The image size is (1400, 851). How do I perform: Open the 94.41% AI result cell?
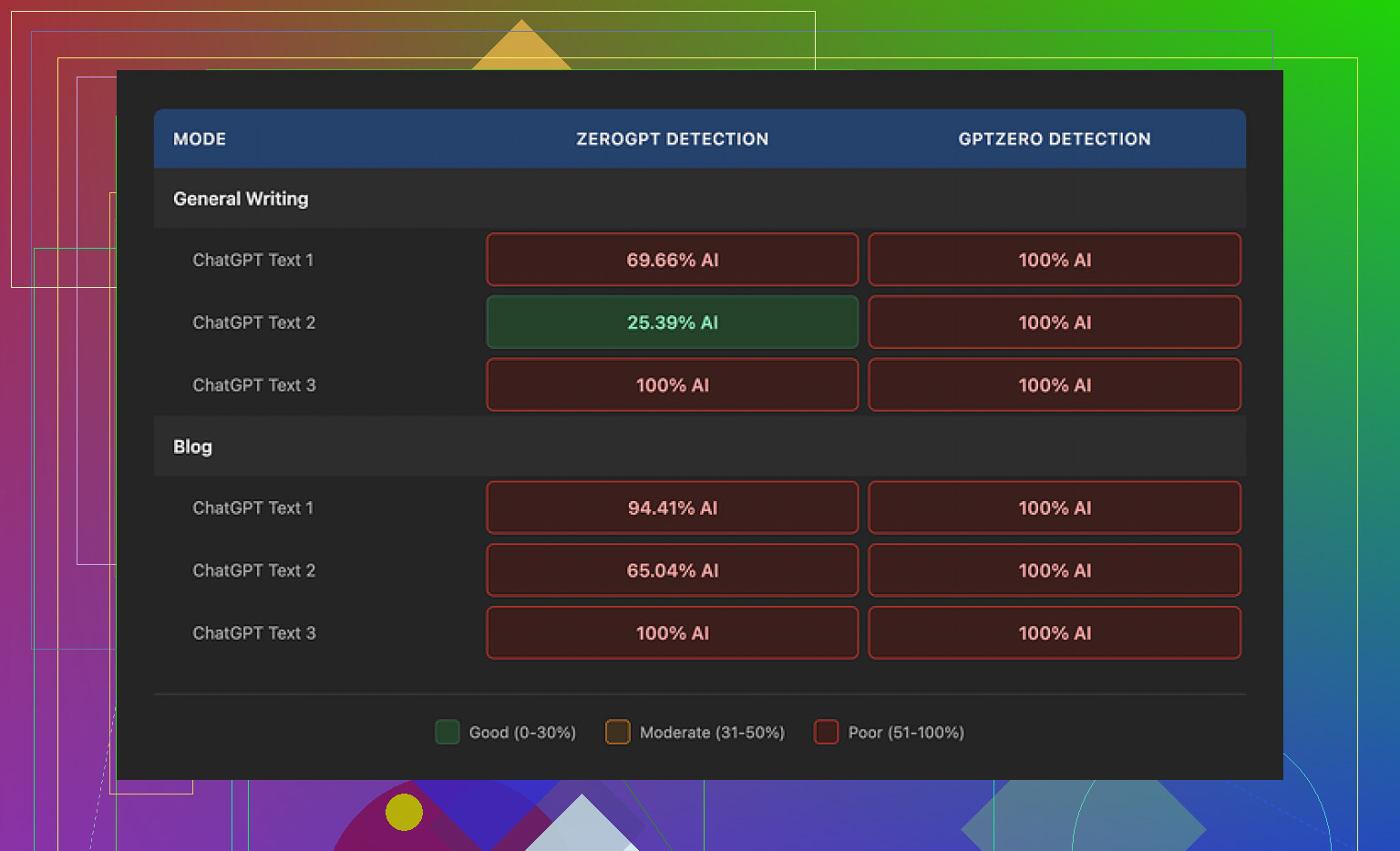[672, 508]
